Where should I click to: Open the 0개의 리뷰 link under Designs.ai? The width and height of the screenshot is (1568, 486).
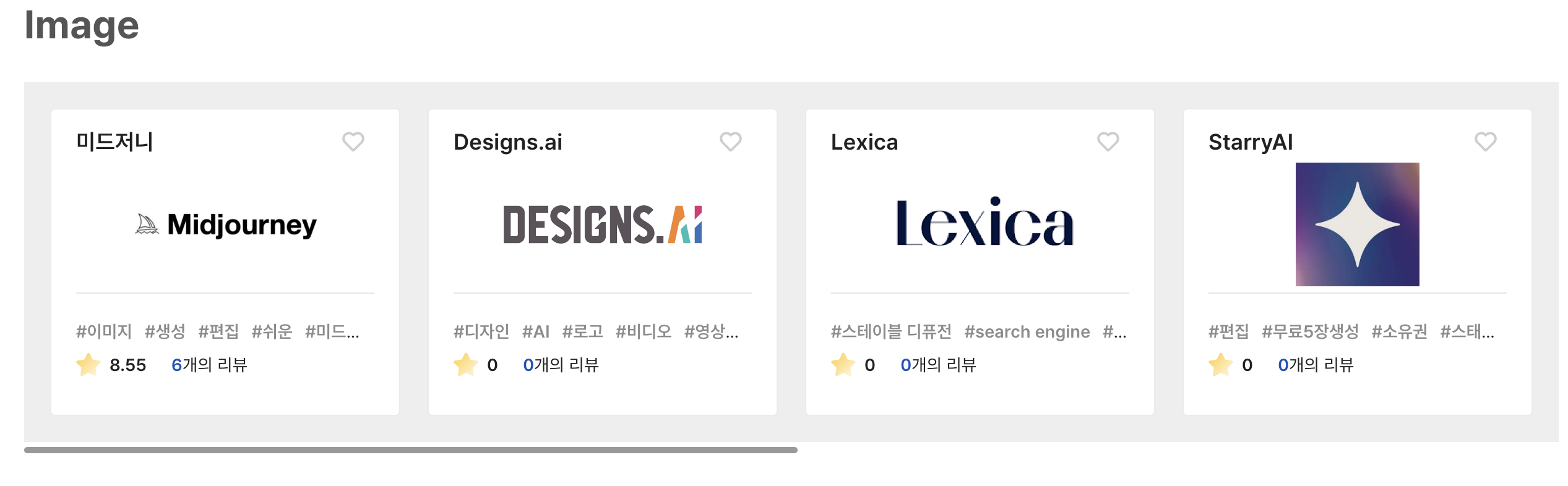point(561,365)
